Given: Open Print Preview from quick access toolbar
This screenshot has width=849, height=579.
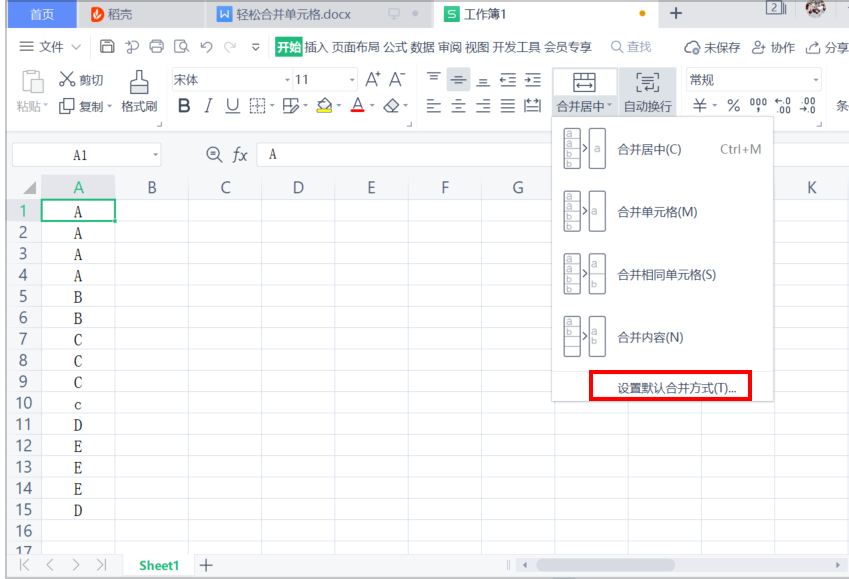Looking at the screenshot, I should (181, 47).
